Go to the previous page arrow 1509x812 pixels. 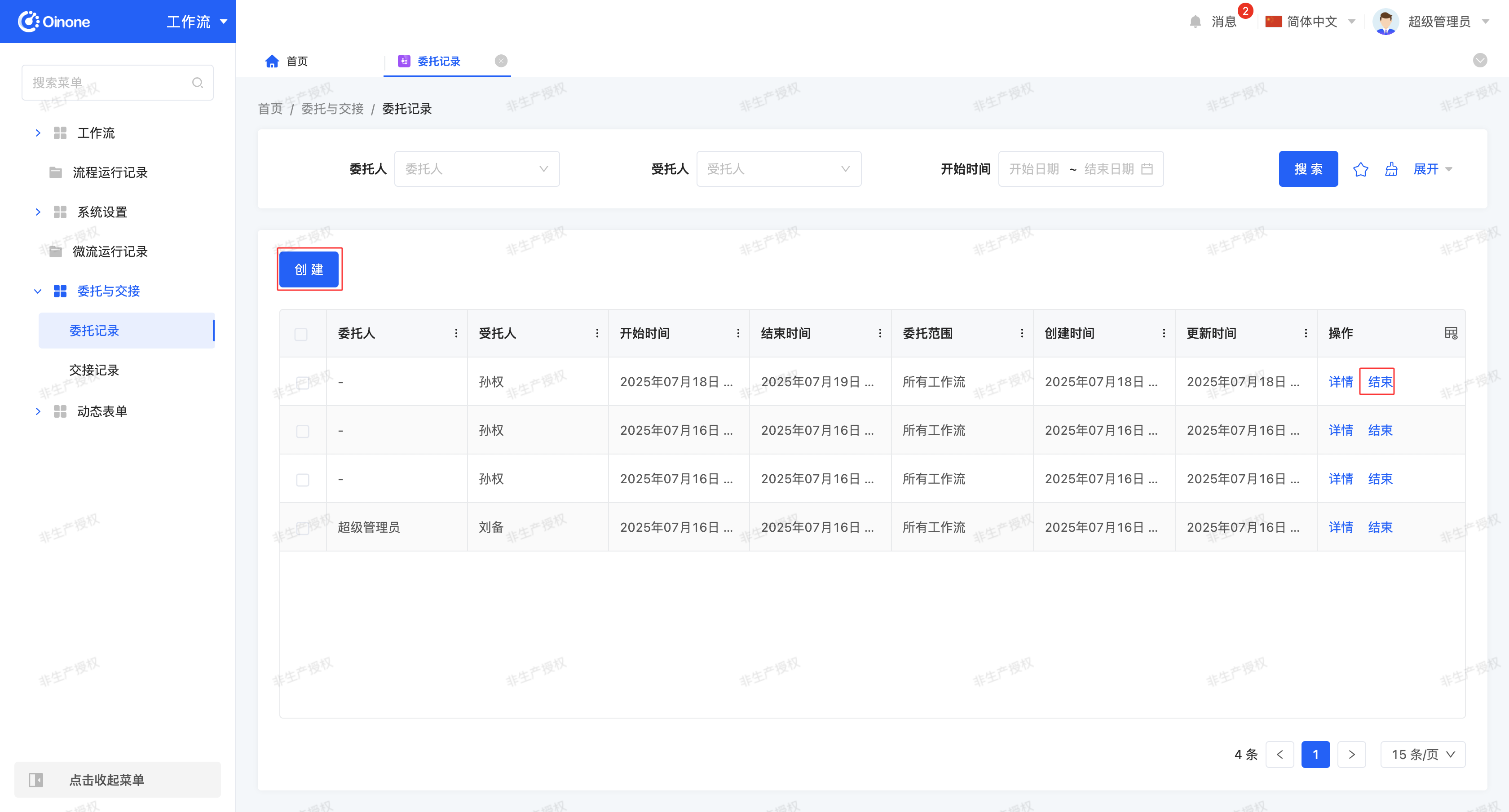point(1280,754)
